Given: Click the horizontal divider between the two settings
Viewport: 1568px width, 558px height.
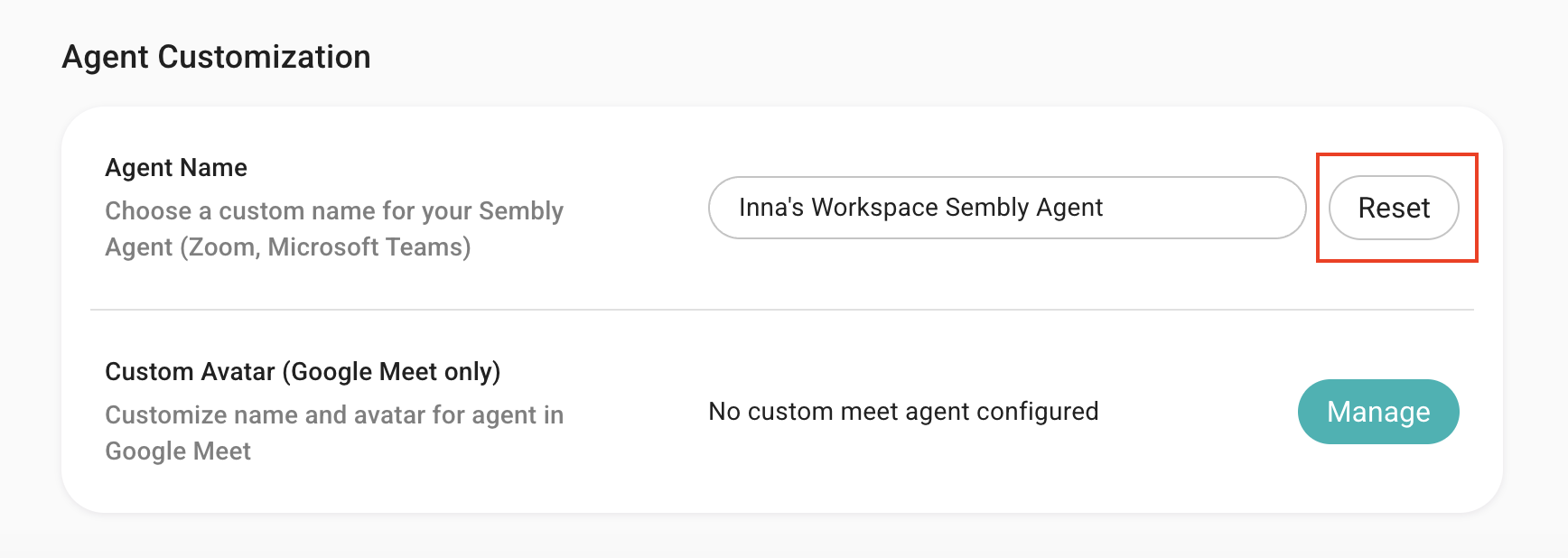Looking at the screenshot, I should pos(782,310).
